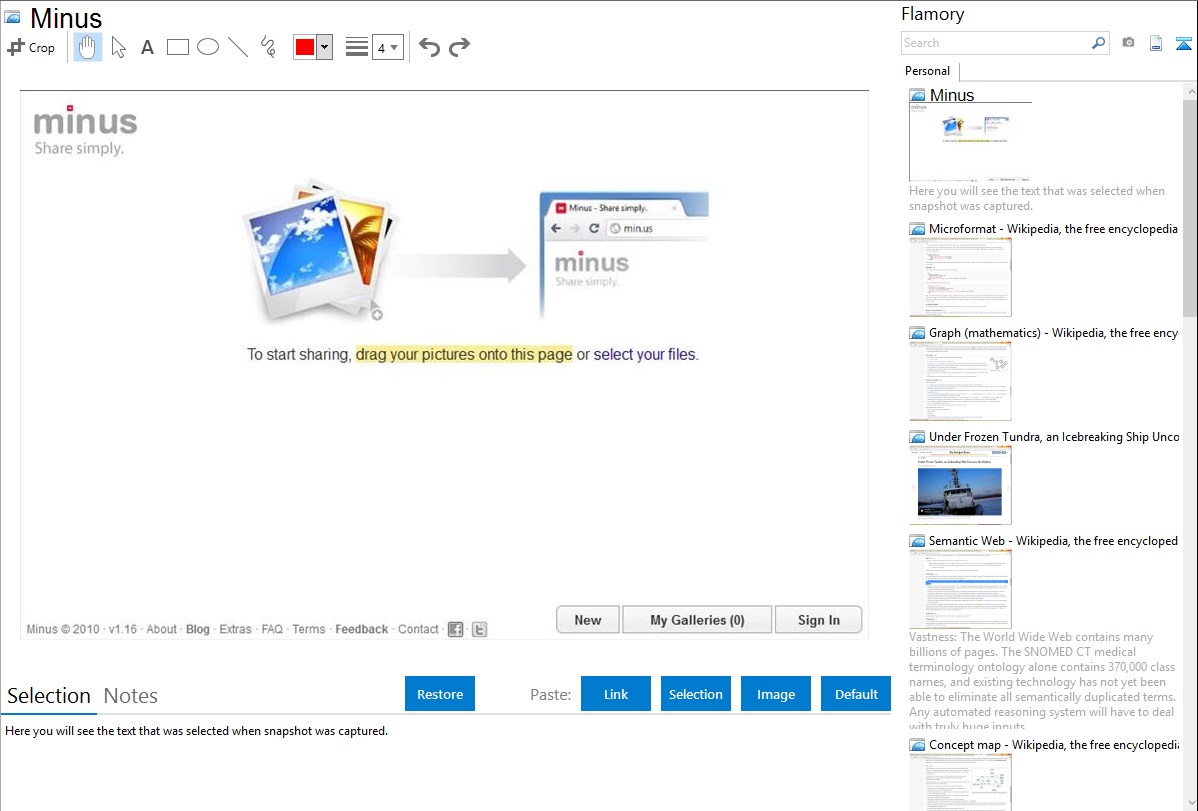Click the Microformat - Wikipedia snapshot title
Screen dimensions: 1198x811
tap(1053, 229)
